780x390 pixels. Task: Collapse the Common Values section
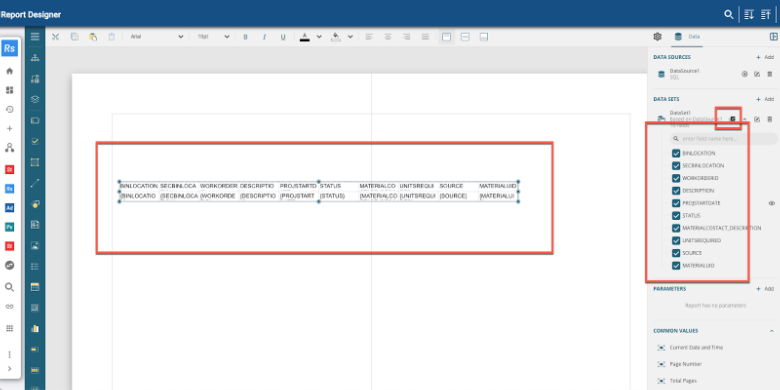tap(772, 331)
